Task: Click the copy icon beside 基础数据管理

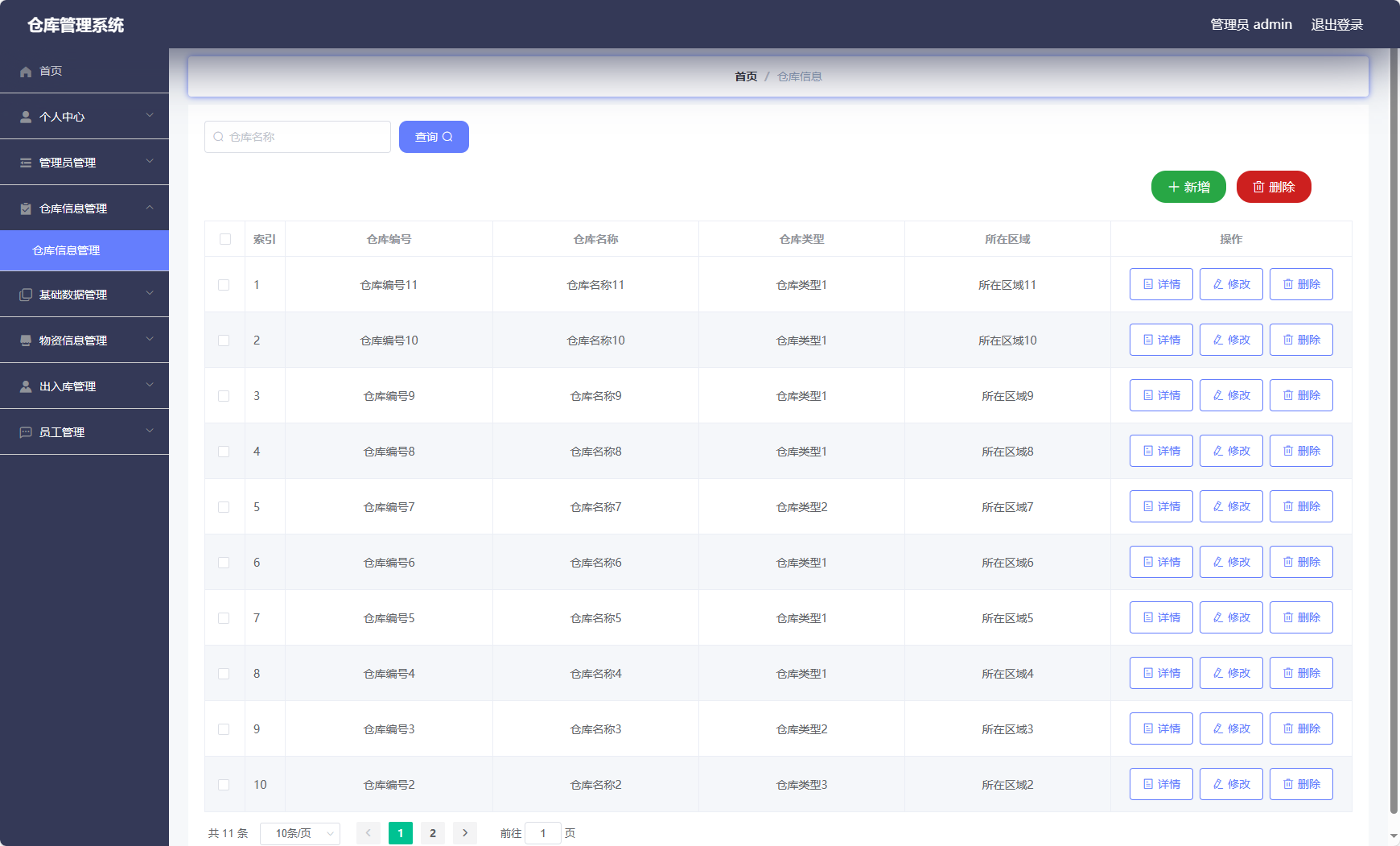Action: [26, 295]
